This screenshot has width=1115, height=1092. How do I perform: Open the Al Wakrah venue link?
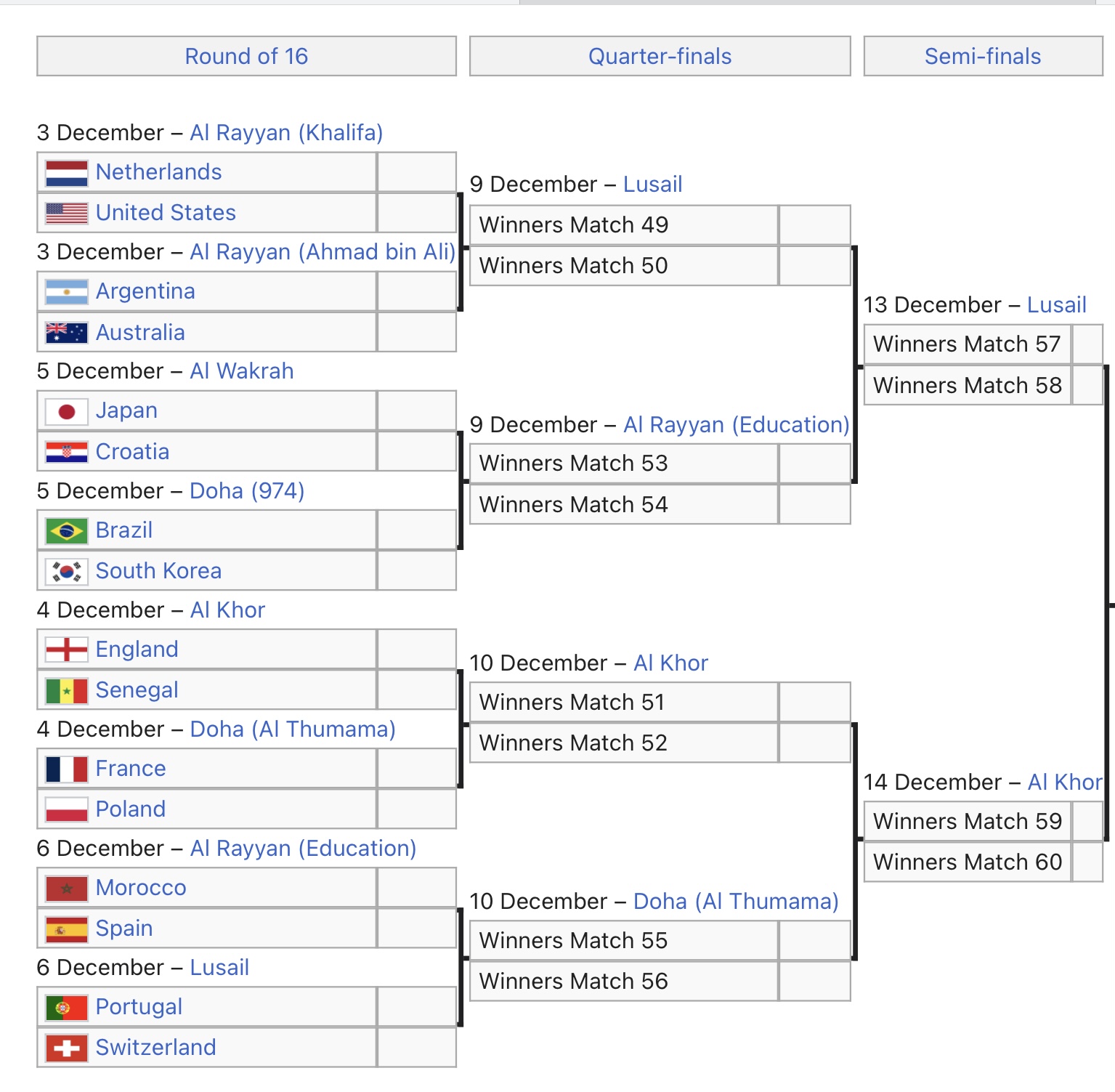(242, 371)
